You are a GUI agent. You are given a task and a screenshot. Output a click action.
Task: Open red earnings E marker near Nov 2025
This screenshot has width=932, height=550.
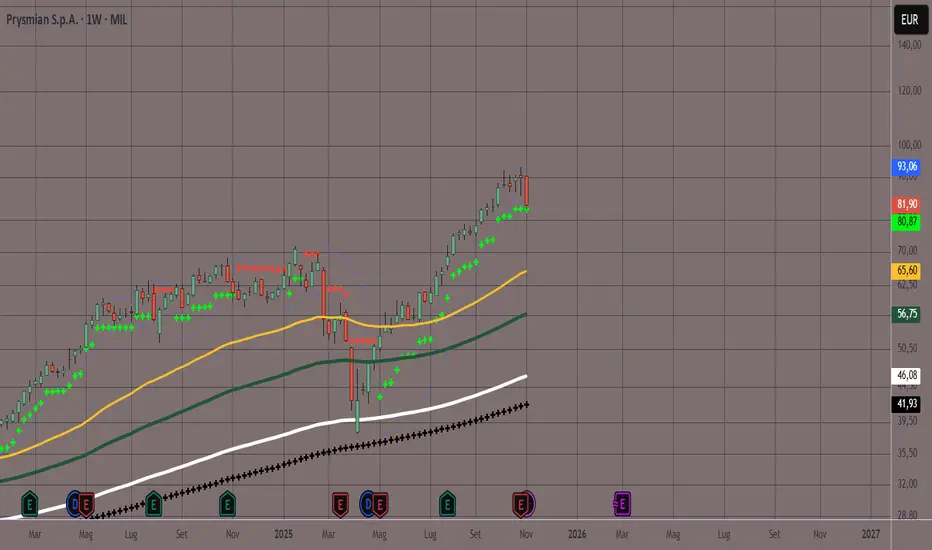521,504
